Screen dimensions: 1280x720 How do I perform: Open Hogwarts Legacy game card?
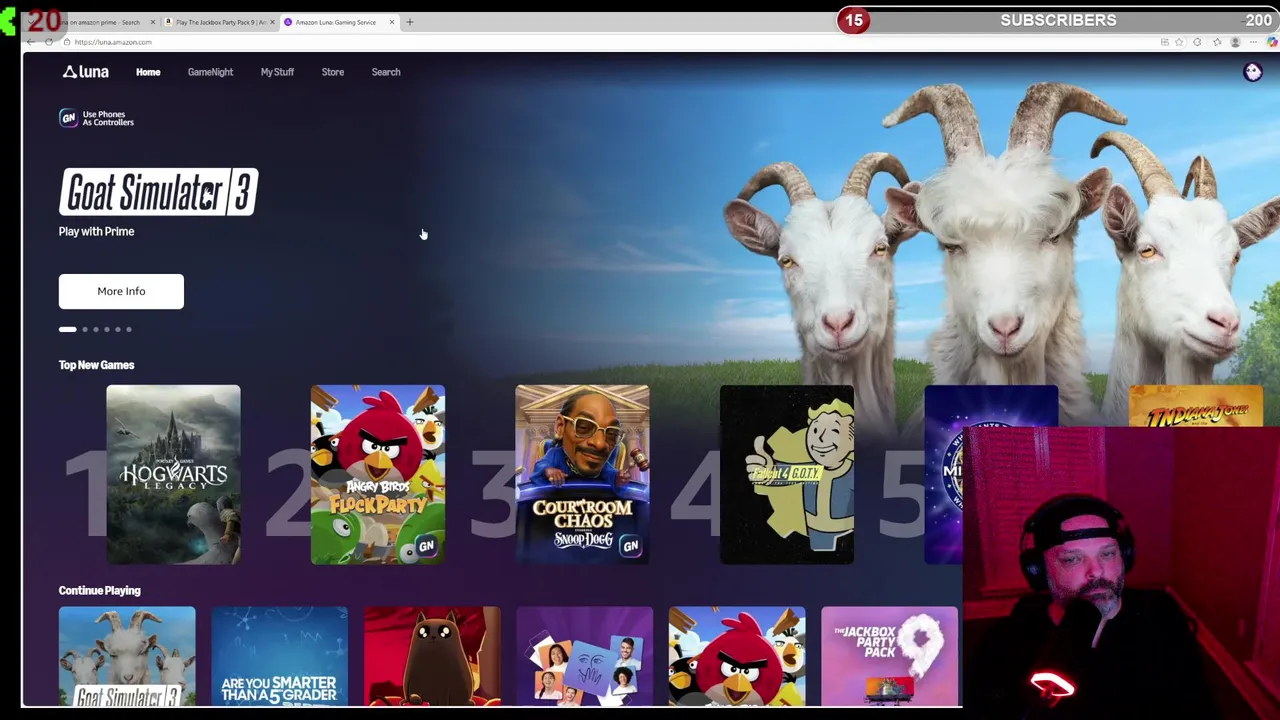click(173, 474)
